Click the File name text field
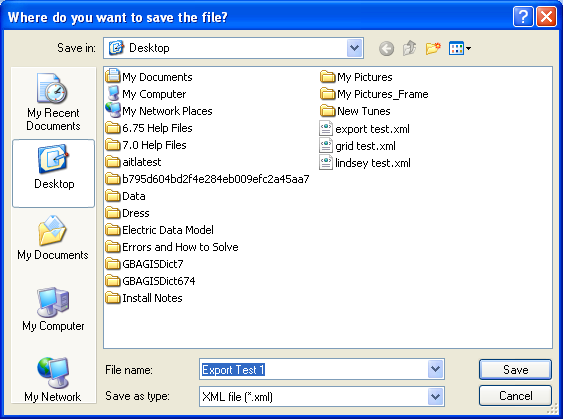 pos(314,369)
